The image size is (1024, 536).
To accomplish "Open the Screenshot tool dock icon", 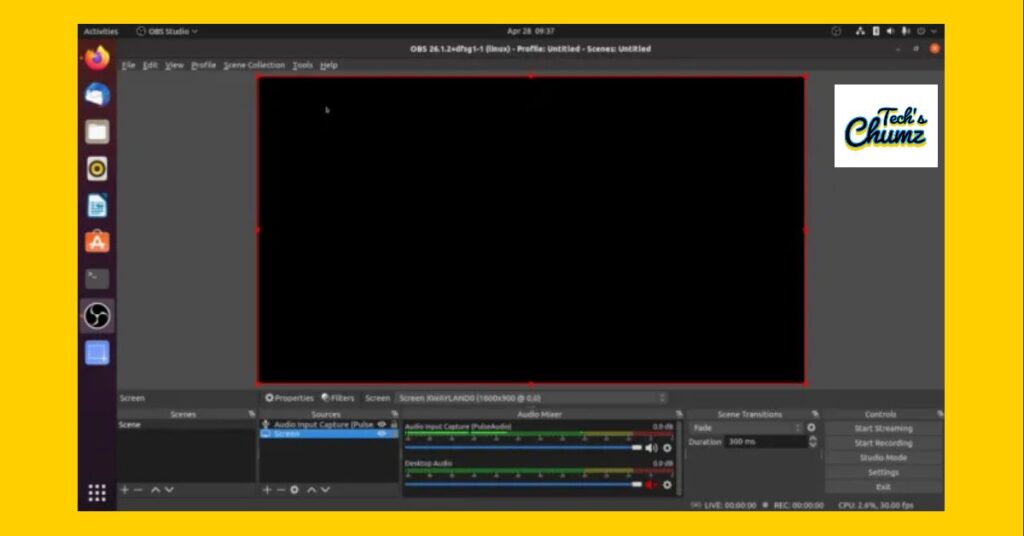I will pos(97,353).
